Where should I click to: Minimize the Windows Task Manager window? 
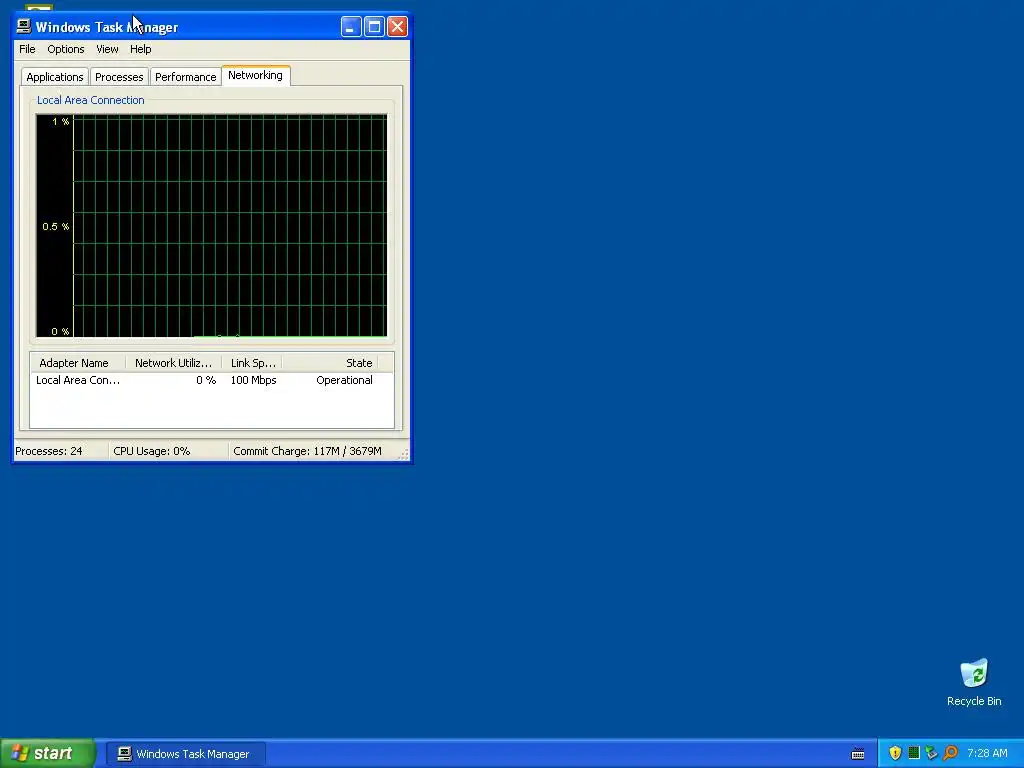tap(351, 27)
